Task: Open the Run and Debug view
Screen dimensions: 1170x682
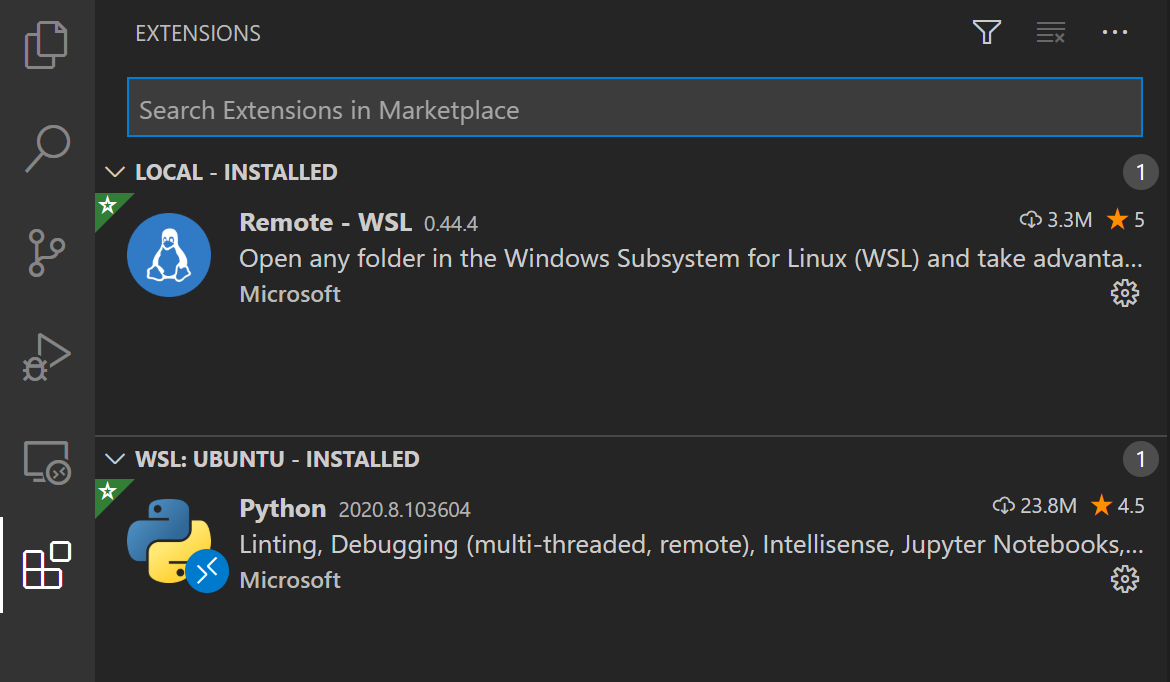Action: 46,356
